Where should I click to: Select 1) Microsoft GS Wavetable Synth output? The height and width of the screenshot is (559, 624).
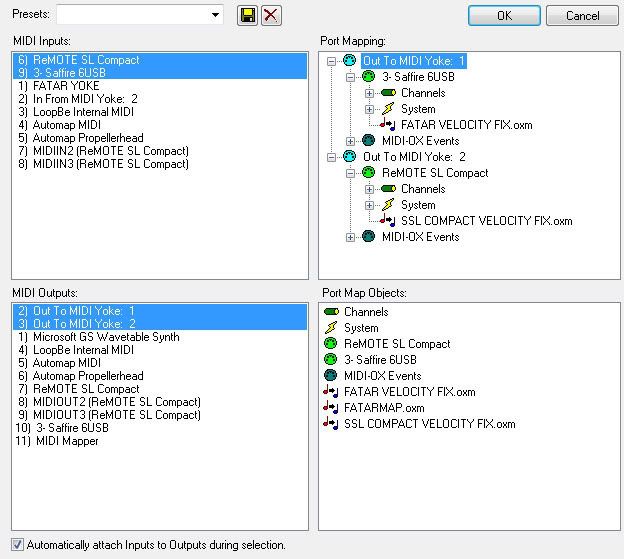click(x=160, y=337)
